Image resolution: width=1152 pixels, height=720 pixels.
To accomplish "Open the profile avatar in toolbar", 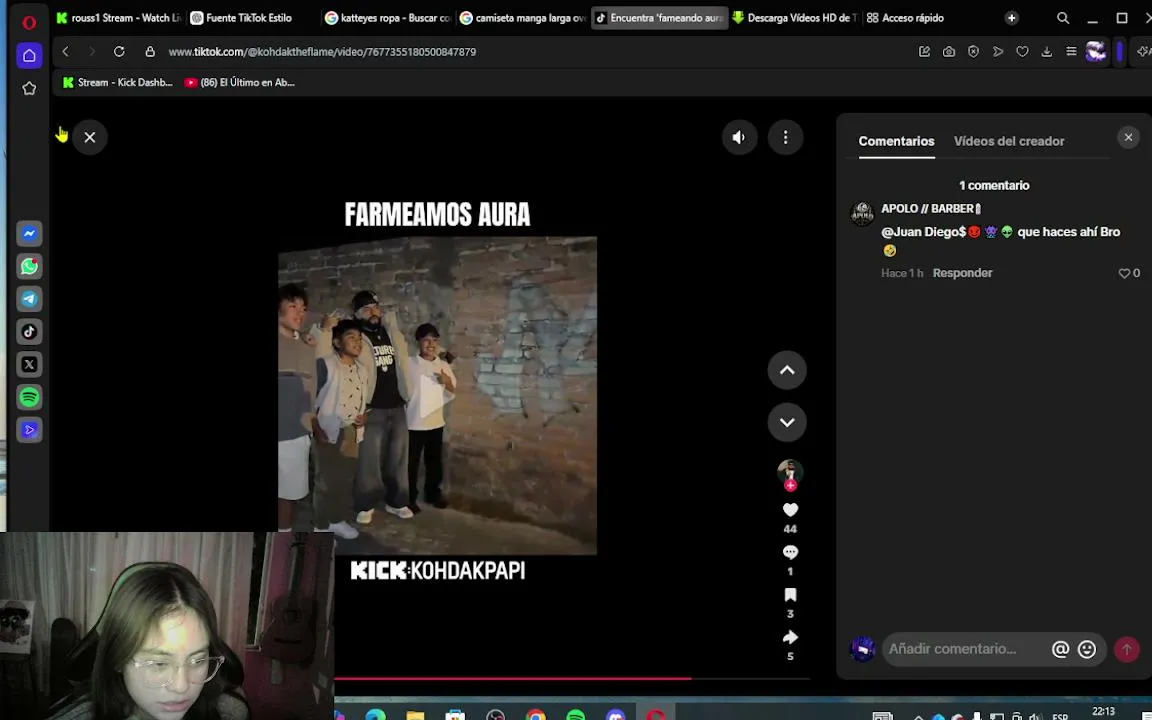I will [1095, 51].
